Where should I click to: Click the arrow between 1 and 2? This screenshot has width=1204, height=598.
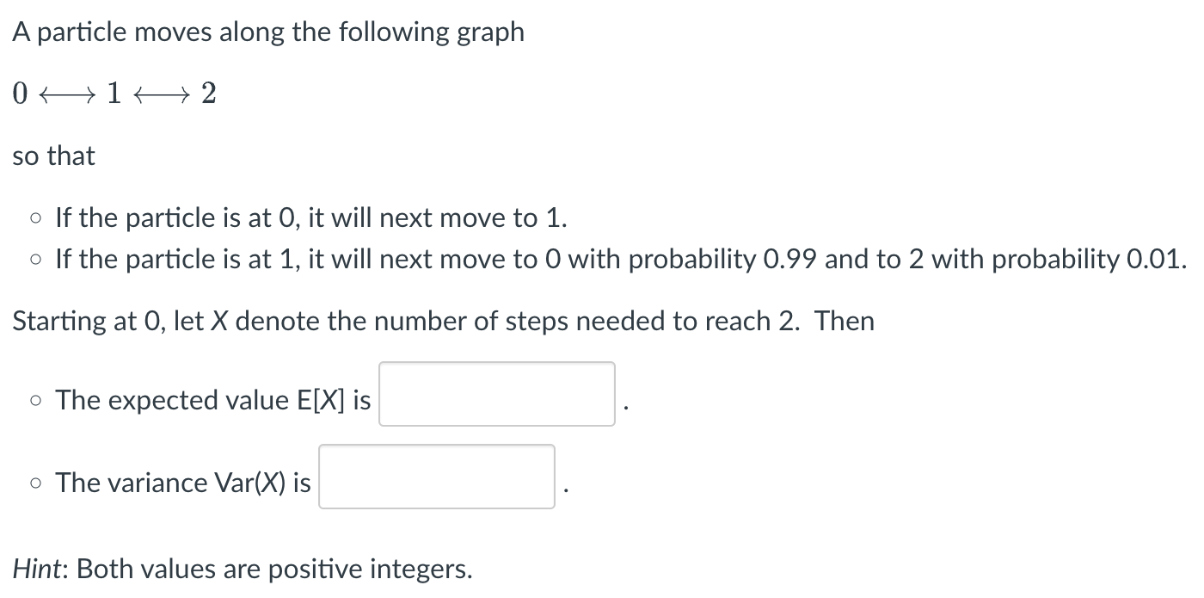coord(161,95)
